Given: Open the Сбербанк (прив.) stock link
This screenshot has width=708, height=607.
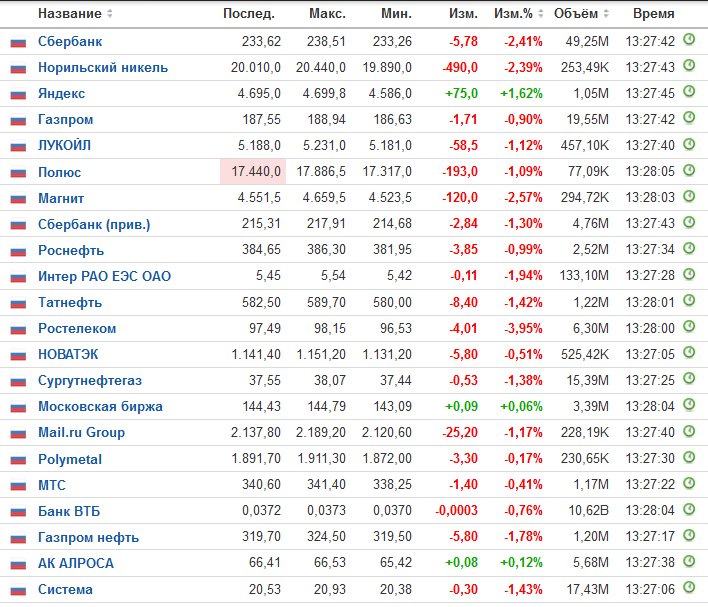Looking at the screenshot, I should tap(94, 224).
